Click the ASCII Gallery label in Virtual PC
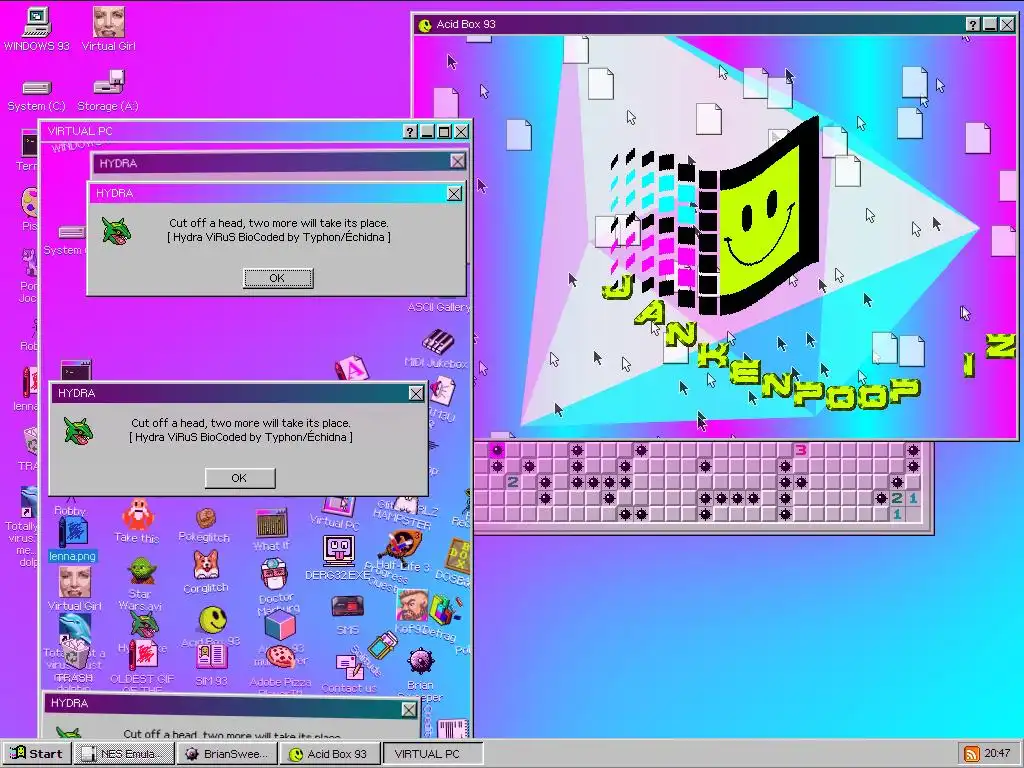The width and height of the screenshot is (1024, 768). coord(438,307)
